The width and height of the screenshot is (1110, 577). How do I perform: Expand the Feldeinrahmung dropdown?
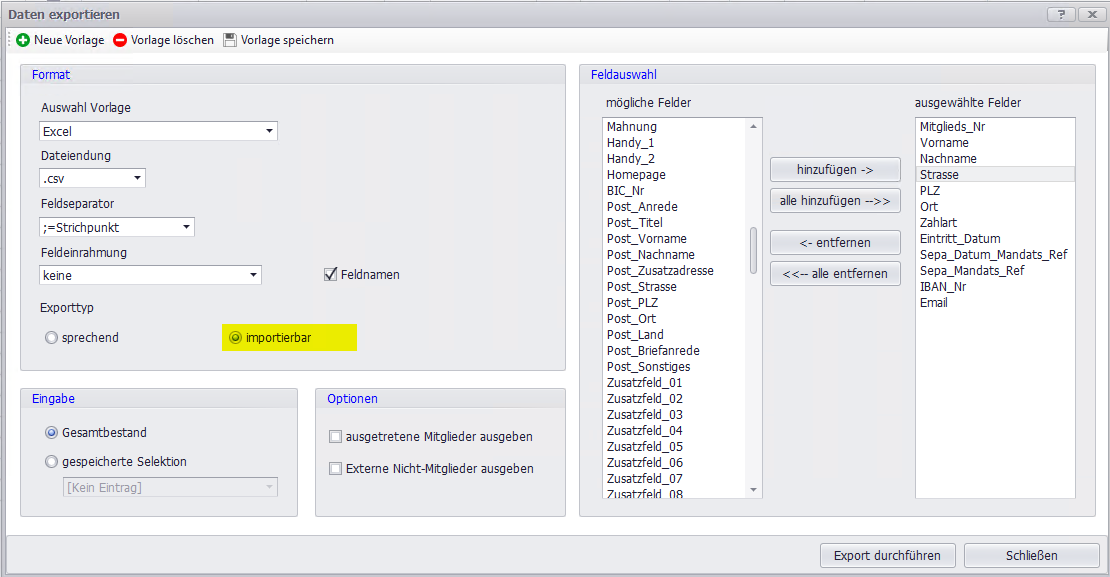coord(253,275)
